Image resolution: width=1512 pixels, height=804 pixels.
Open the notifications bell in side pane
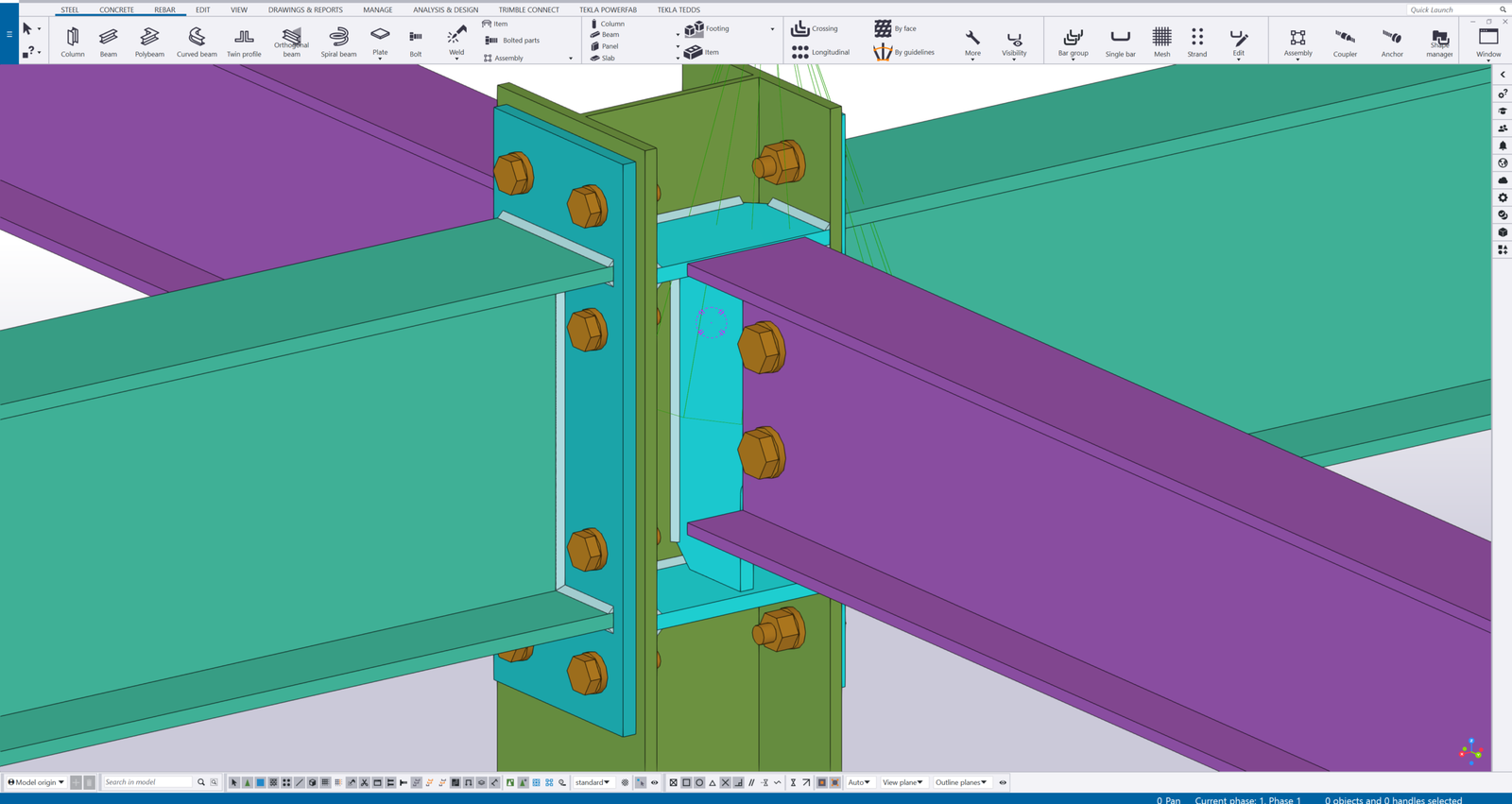(x=1503, y=145)
